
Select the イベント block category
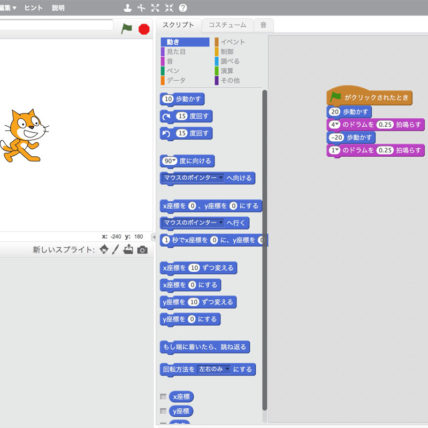[240, 42]
